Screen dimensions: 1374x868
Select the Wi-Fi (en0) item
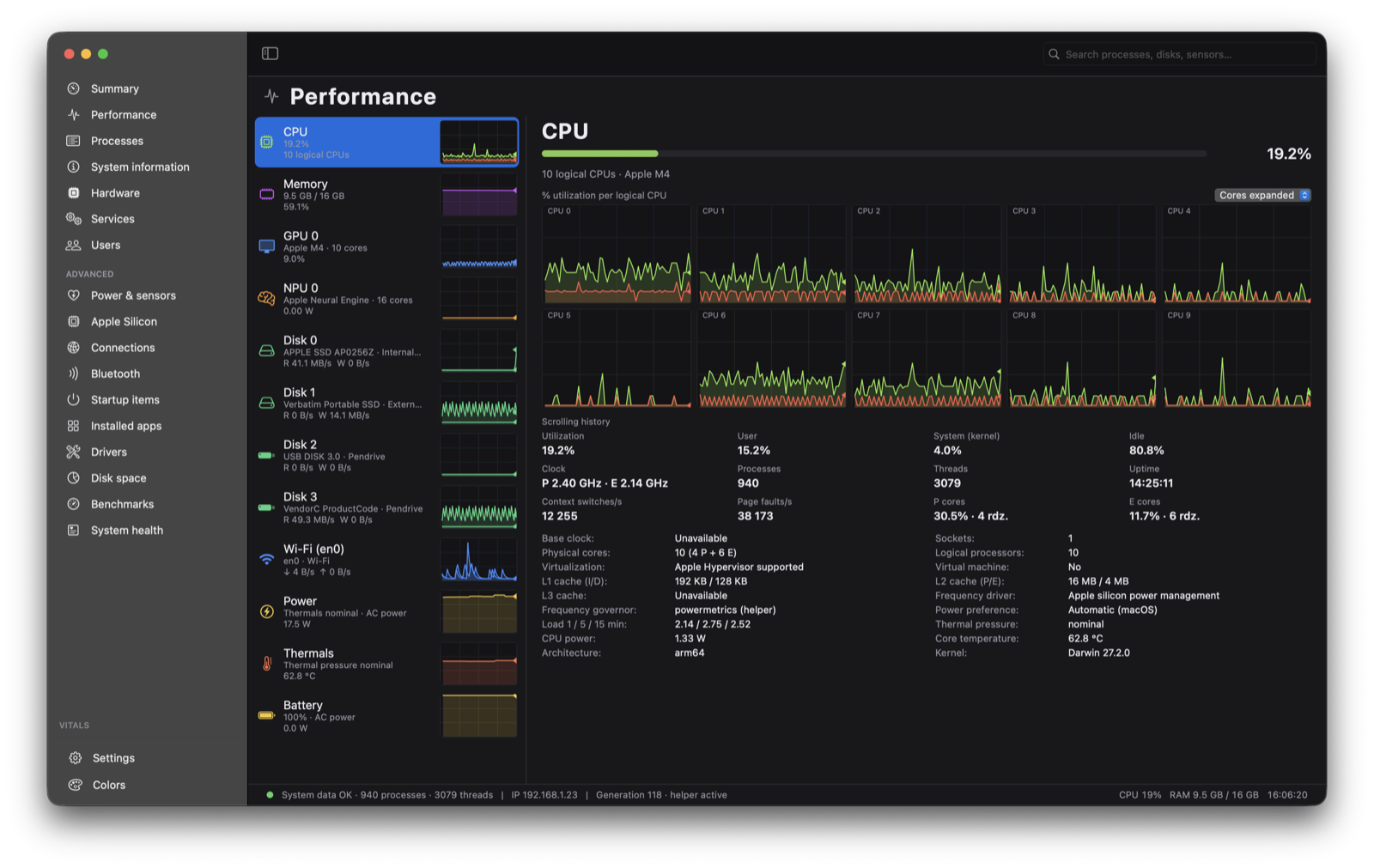tap(387, 560)
